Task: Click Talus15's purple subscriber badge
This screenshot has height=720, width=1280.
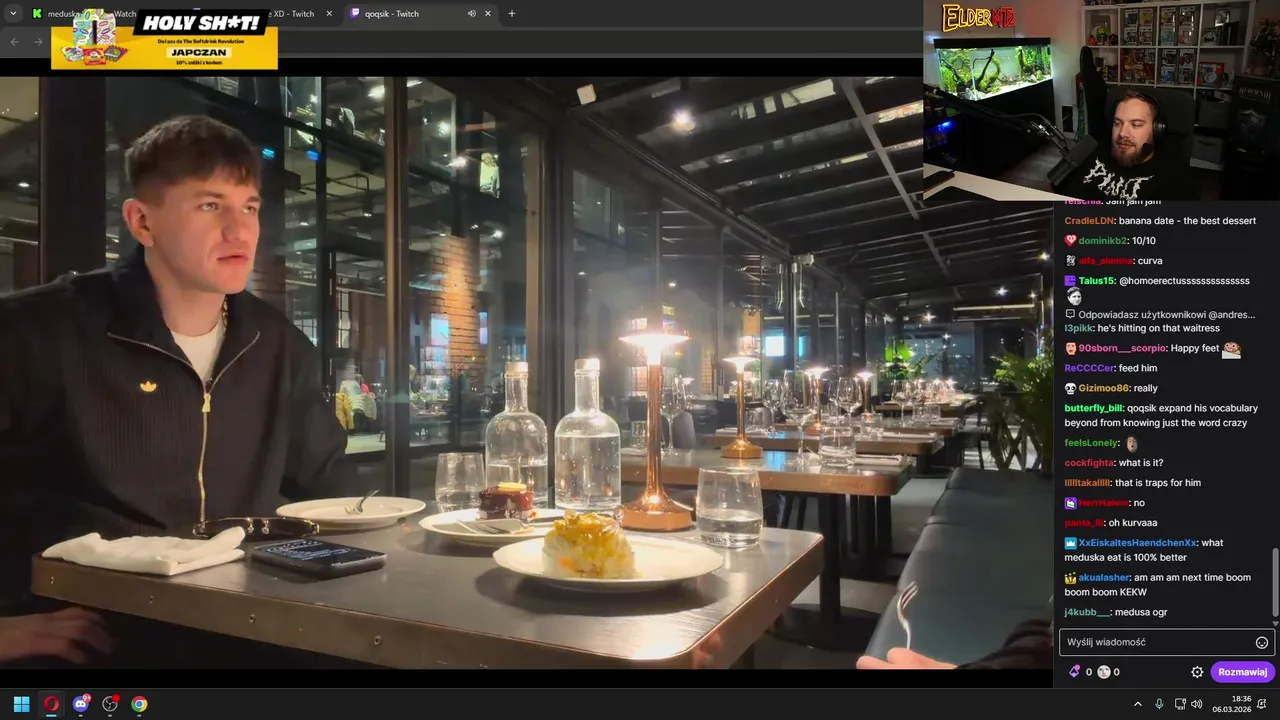Action: [x=1071, y=281]
